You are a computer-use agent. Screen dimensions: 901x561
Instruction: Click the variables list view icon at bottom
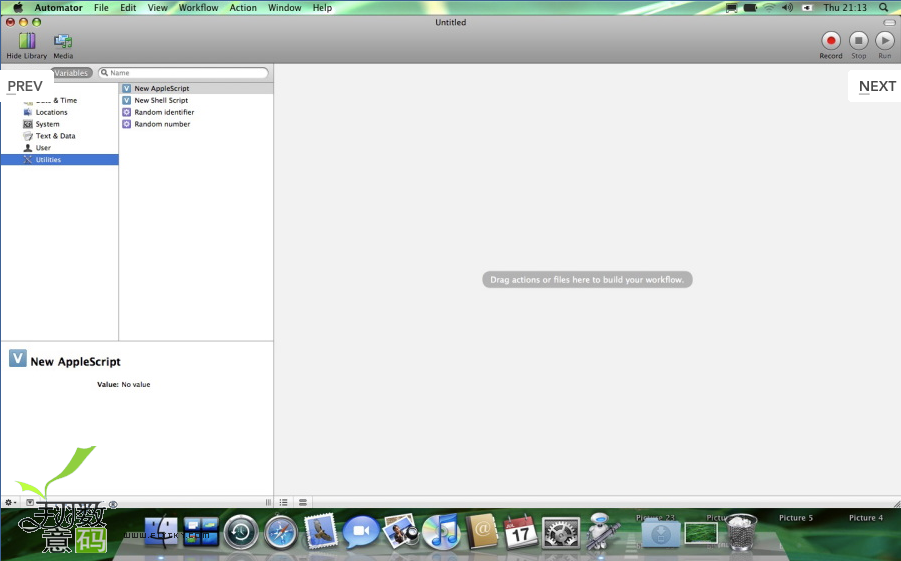303,502
